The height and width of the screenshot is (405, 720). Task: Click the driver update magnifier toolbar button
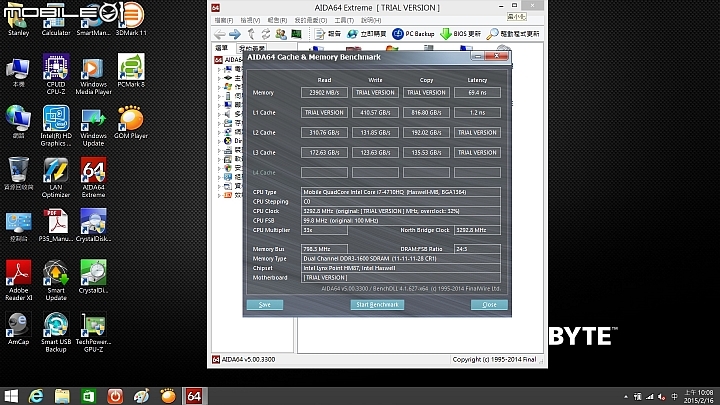pyautogui.click(x=513, y=34)
